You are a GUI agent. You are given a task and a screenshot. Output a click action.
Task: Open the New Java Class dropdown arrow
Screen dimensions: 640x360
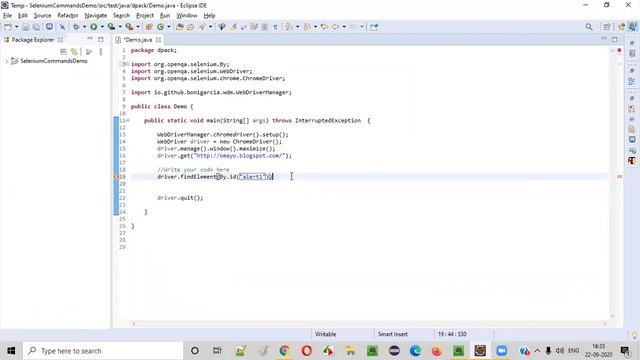tap(169, 27)
